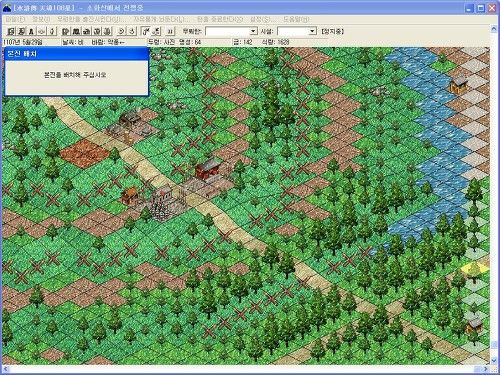Expand the 무력한 dropdown arrow
Screen dimensions: 500x375
click(253, 31)
